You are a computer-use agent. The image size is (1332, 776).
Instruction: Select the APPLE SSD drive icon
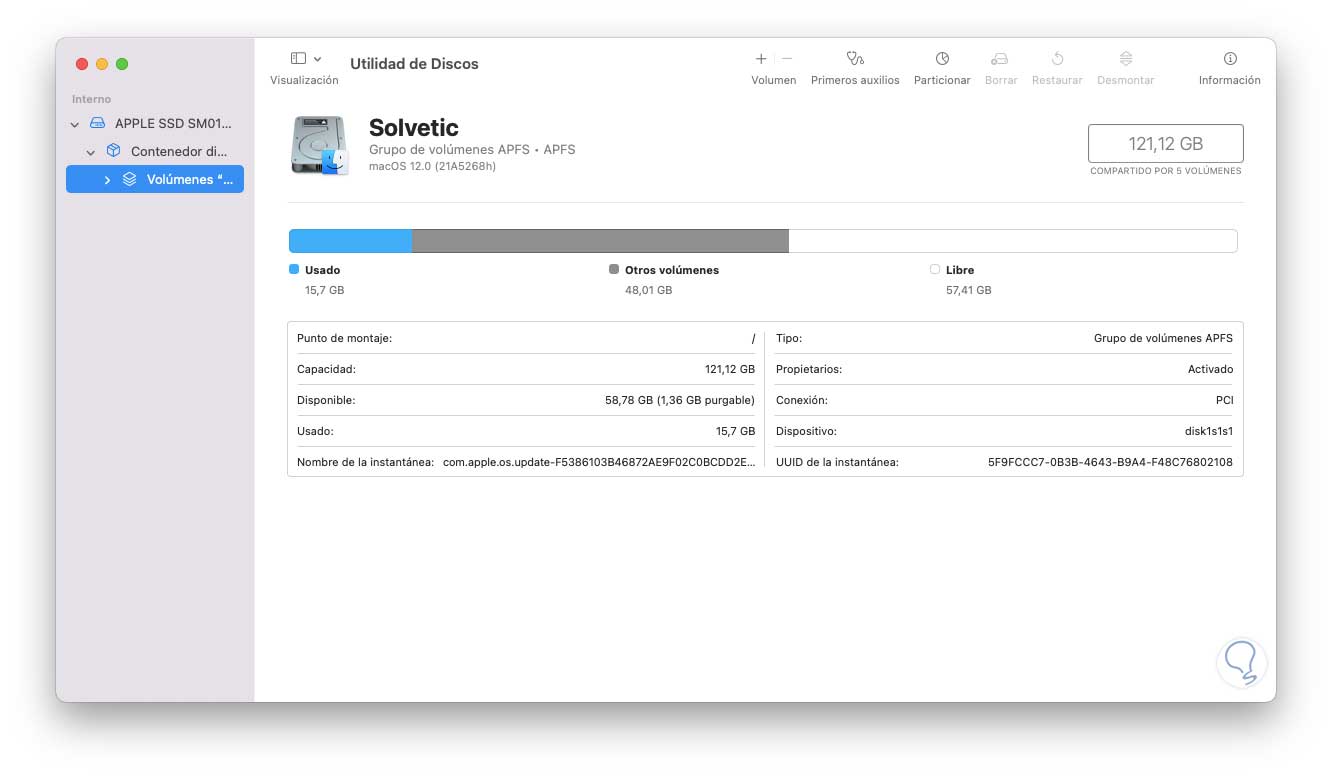click(97, 123)
